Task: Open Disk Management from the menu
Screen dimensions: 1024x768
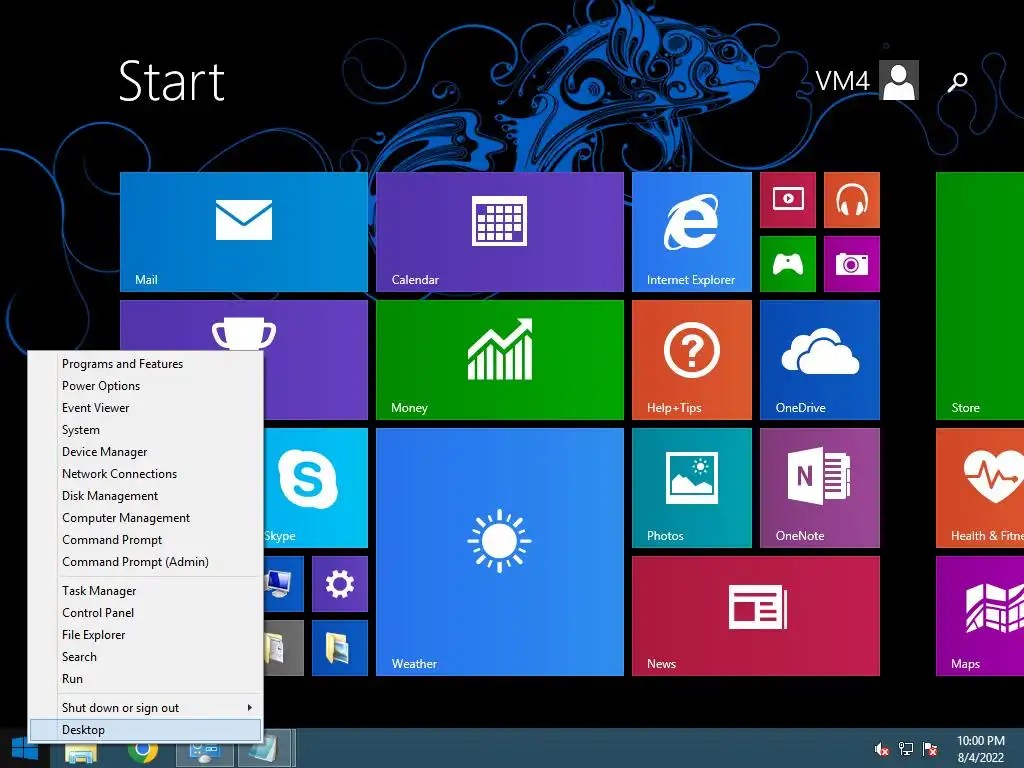Action: coord(145,496)
